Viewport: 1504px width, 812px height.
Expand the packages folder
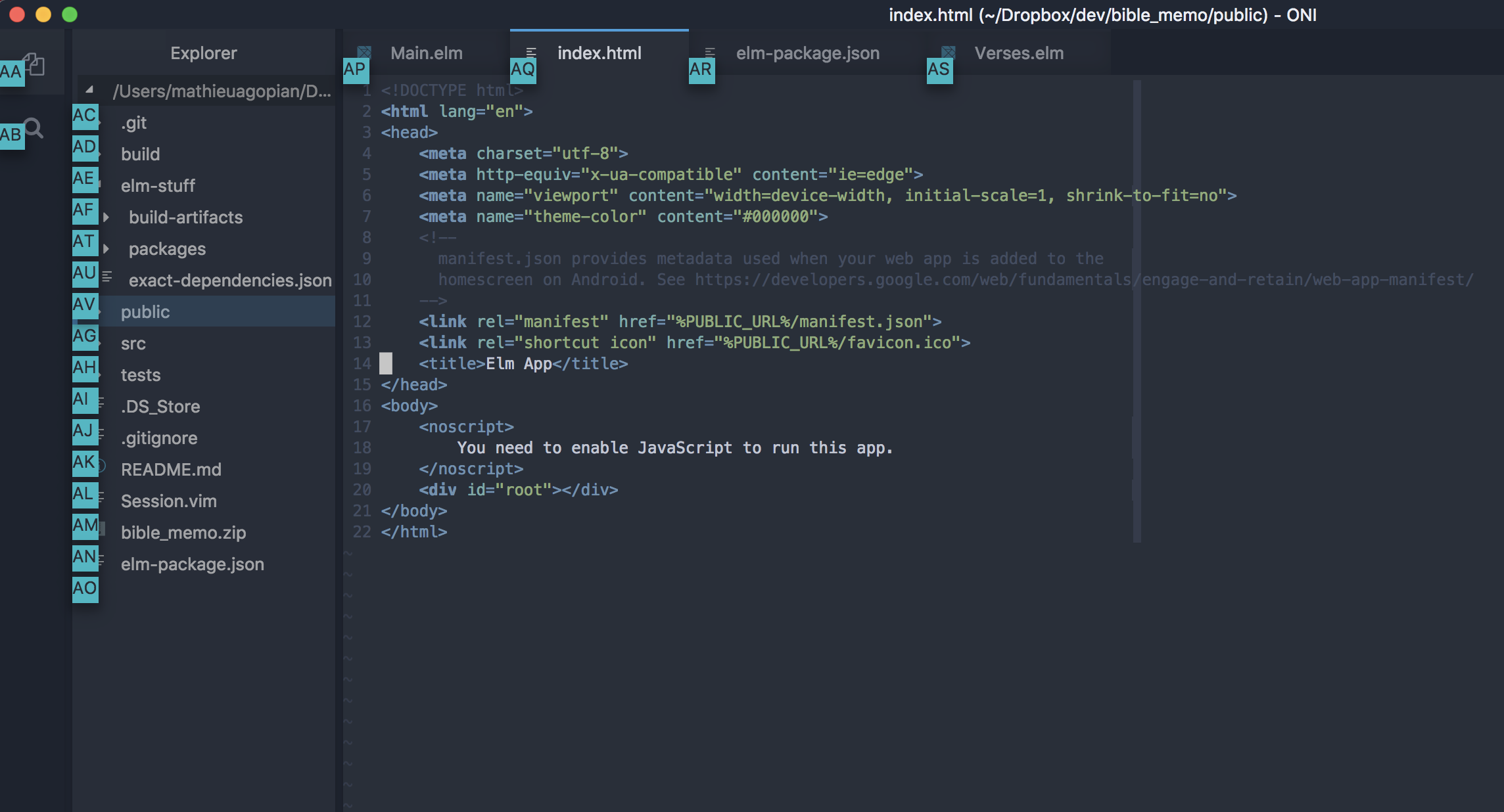pos(106,248)
